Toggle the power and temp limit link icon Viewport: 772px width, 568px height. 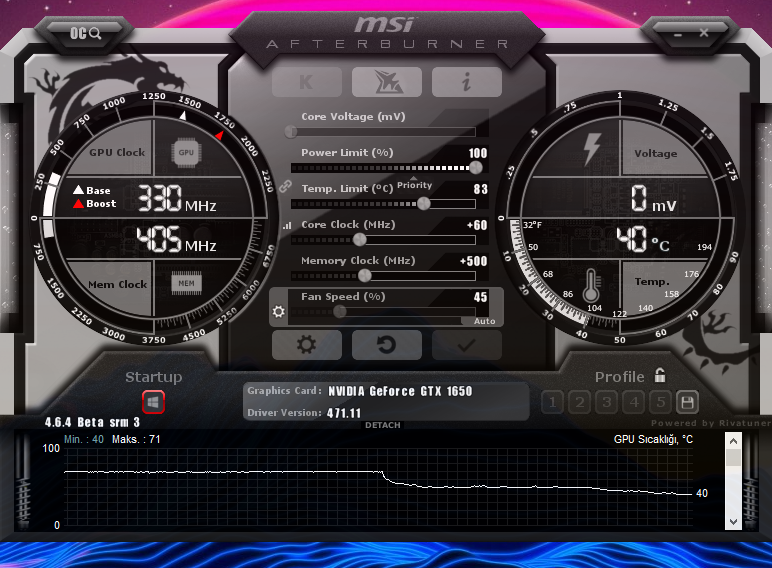click(x=285, y=186)
